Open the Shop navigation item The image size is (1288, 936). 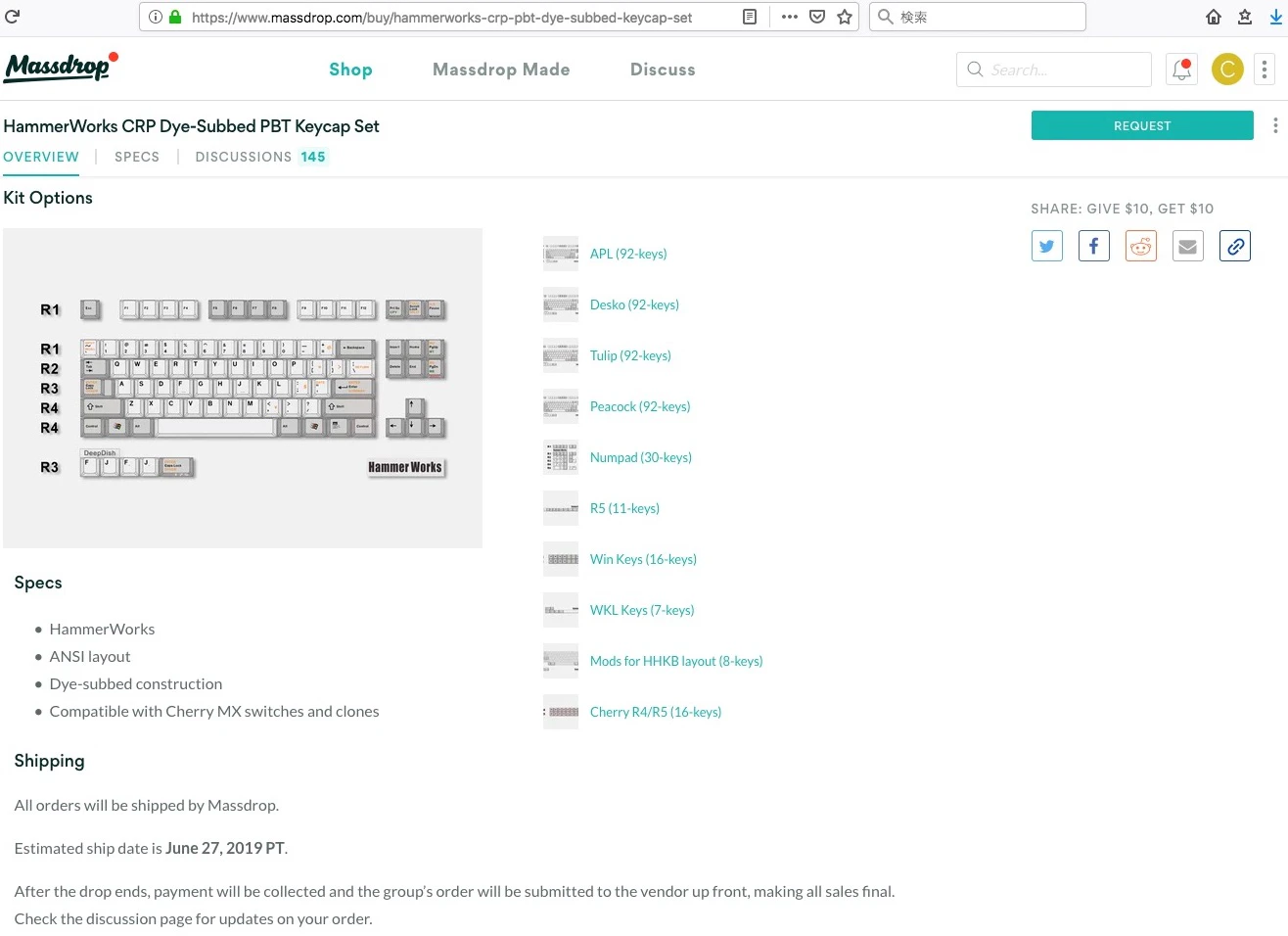[350, 70]
